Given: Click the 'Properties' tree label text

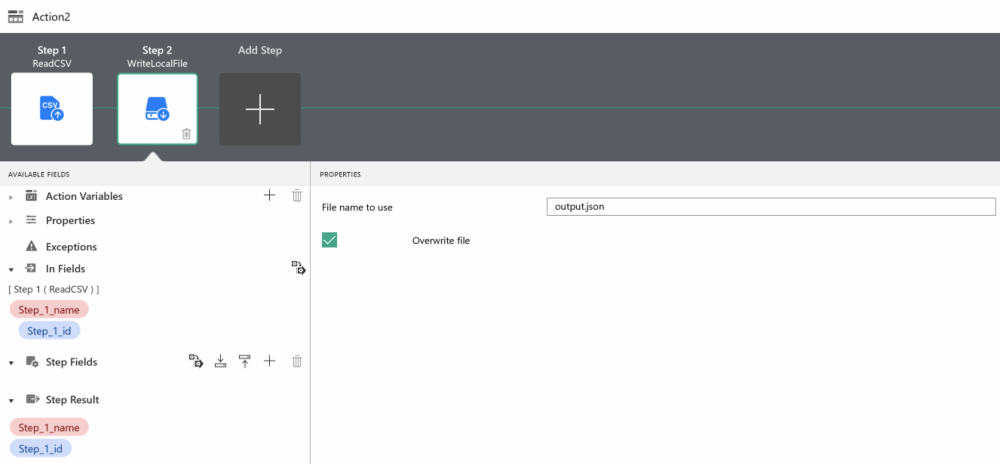Looking at the screenshot, I should pos(70,221).
